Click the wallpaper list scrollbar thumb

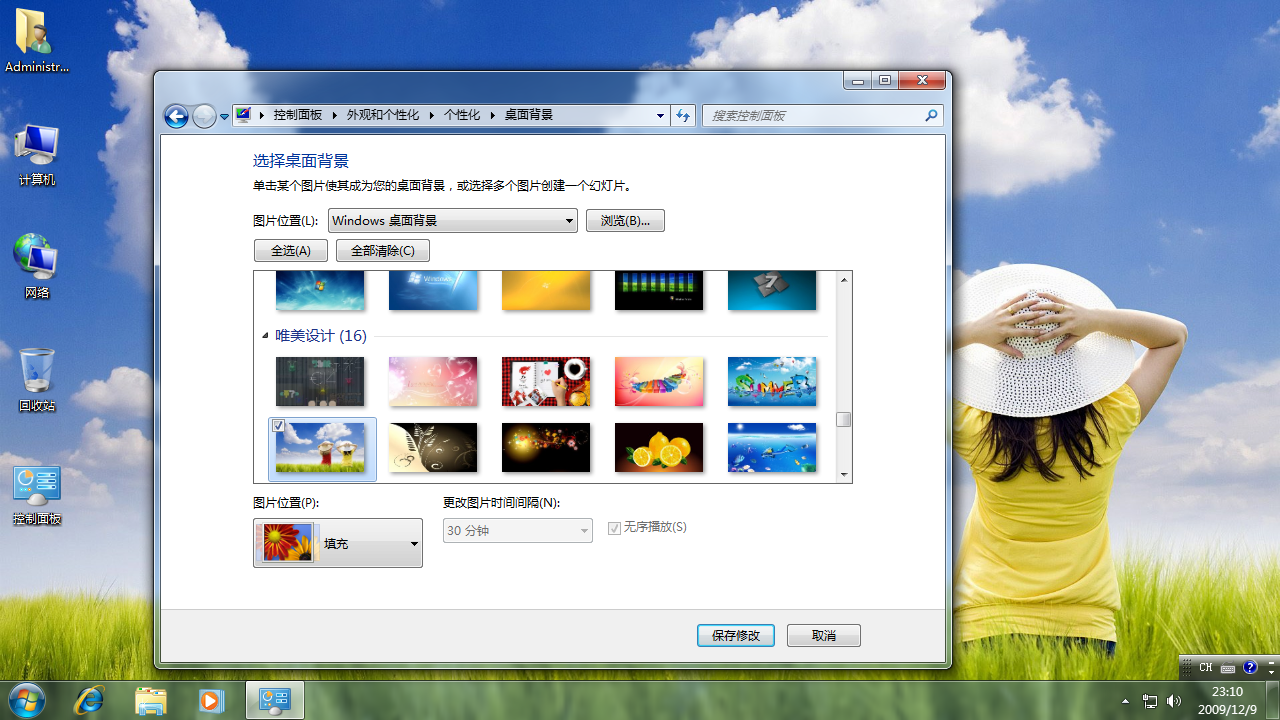[844, 420]
